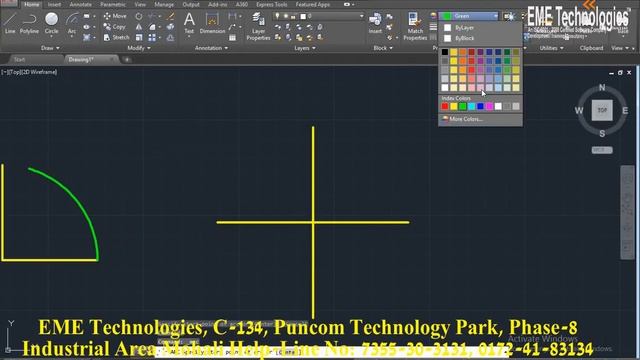Click the Leader tool icon
Image resolution: width=640 pixels, height=360 pixels.
coord(232,27)
